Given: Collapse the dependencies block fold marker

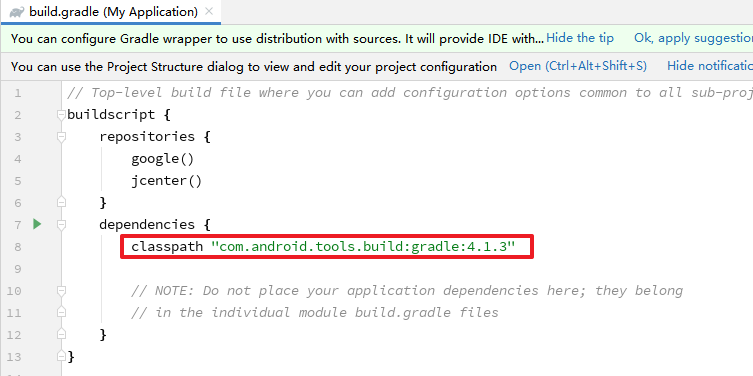Looking at the screenshot, I should (61, 224).
